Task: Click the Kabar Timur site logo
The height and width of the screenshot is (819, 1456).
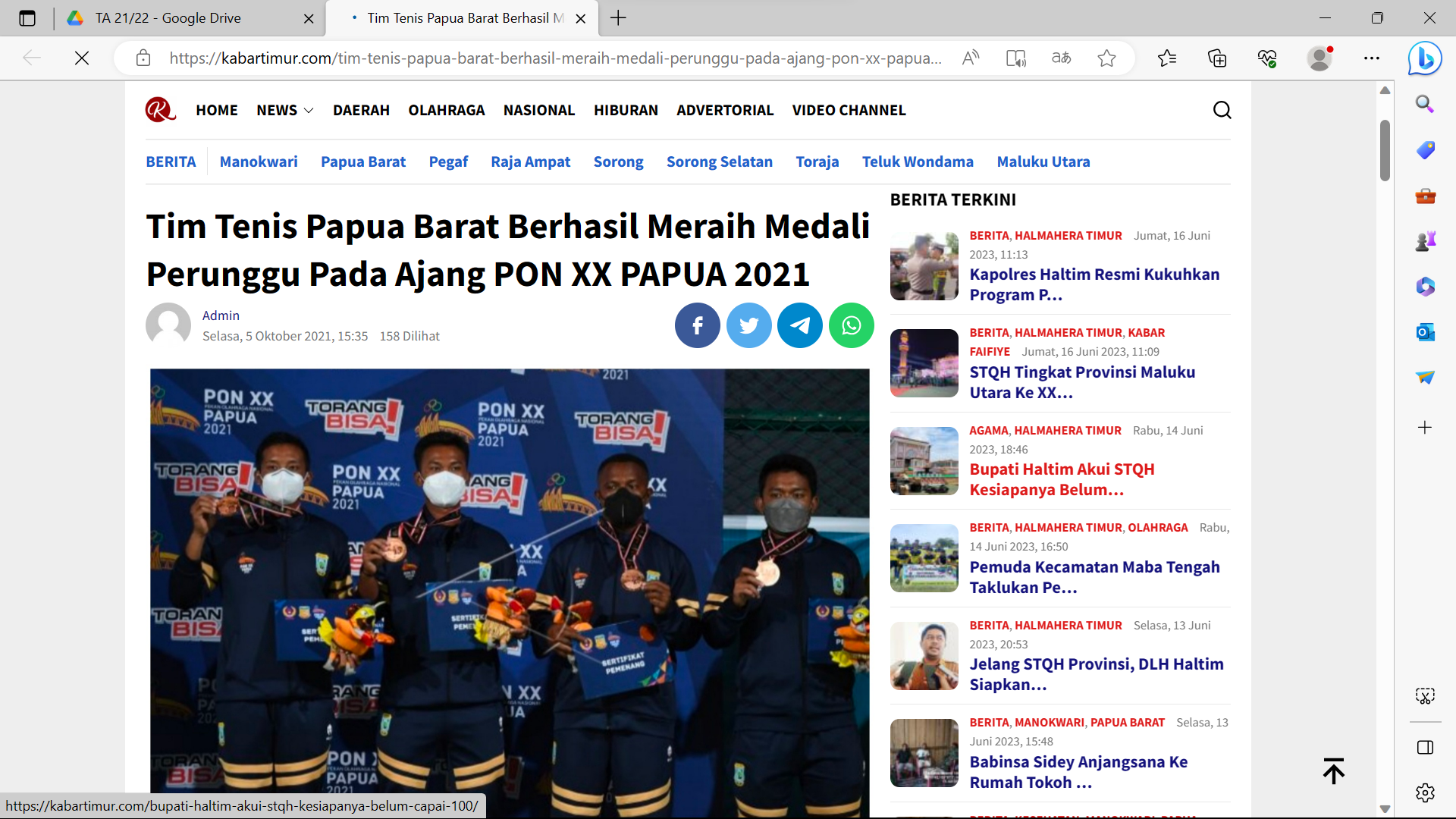Action: (x=160, y=110)
